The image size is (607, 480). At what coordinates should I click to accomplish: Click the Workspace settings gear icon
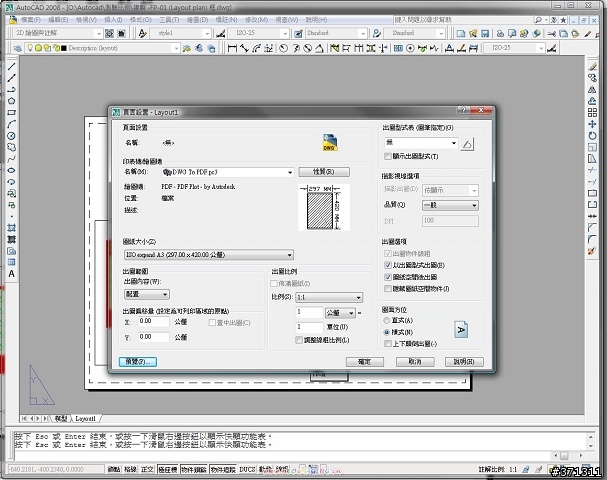tap(110, 33)
